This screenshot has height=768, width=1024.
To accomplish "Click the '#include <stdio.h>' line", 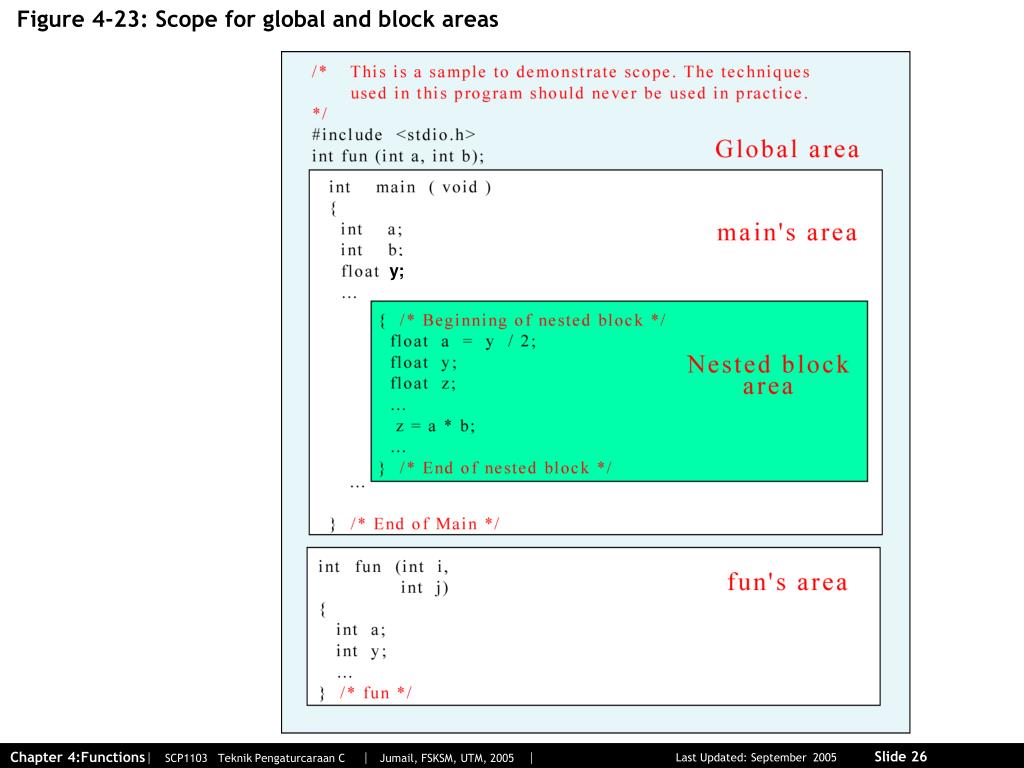I will (394, 135).
